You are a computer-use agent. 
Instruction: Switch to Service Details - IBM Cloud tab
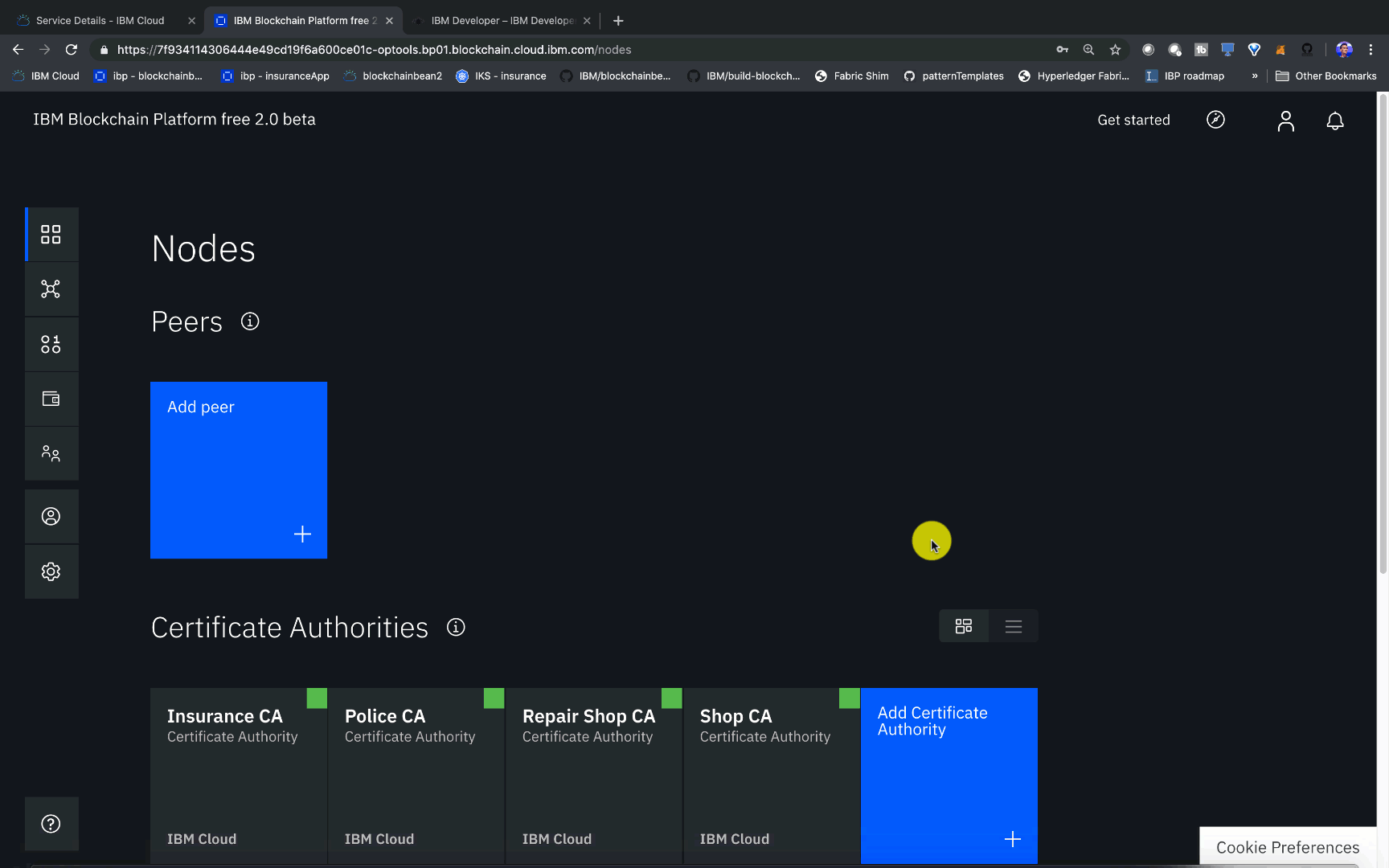100,20
